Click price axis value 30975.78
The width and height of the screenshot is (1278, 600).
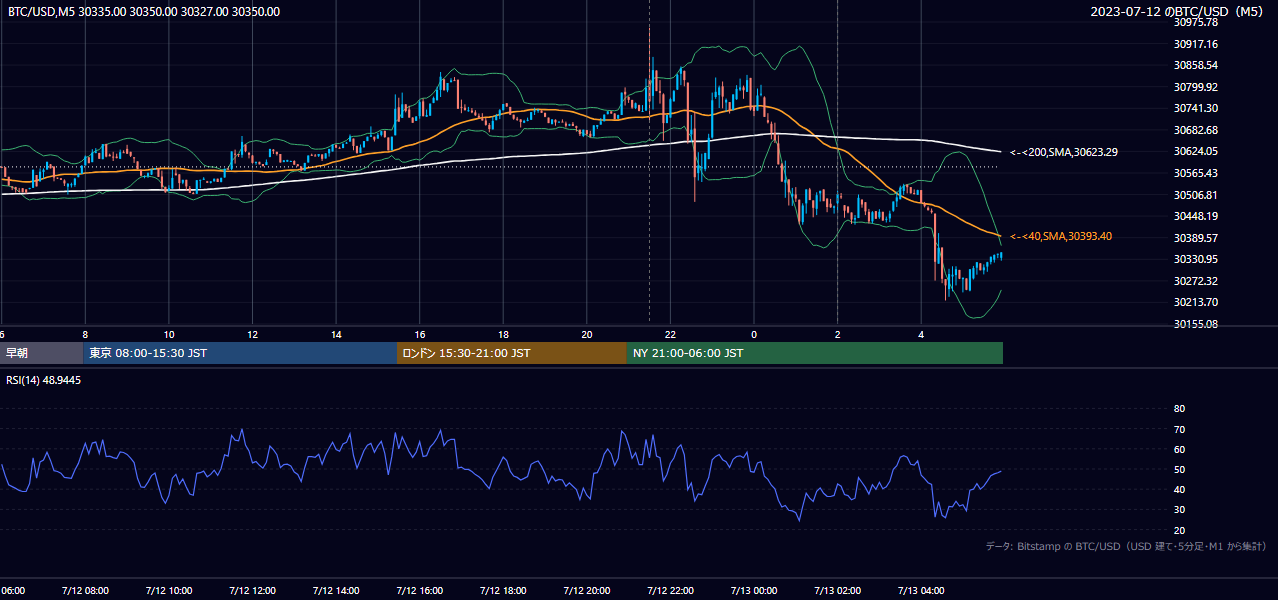click(x=1196, y=22)
